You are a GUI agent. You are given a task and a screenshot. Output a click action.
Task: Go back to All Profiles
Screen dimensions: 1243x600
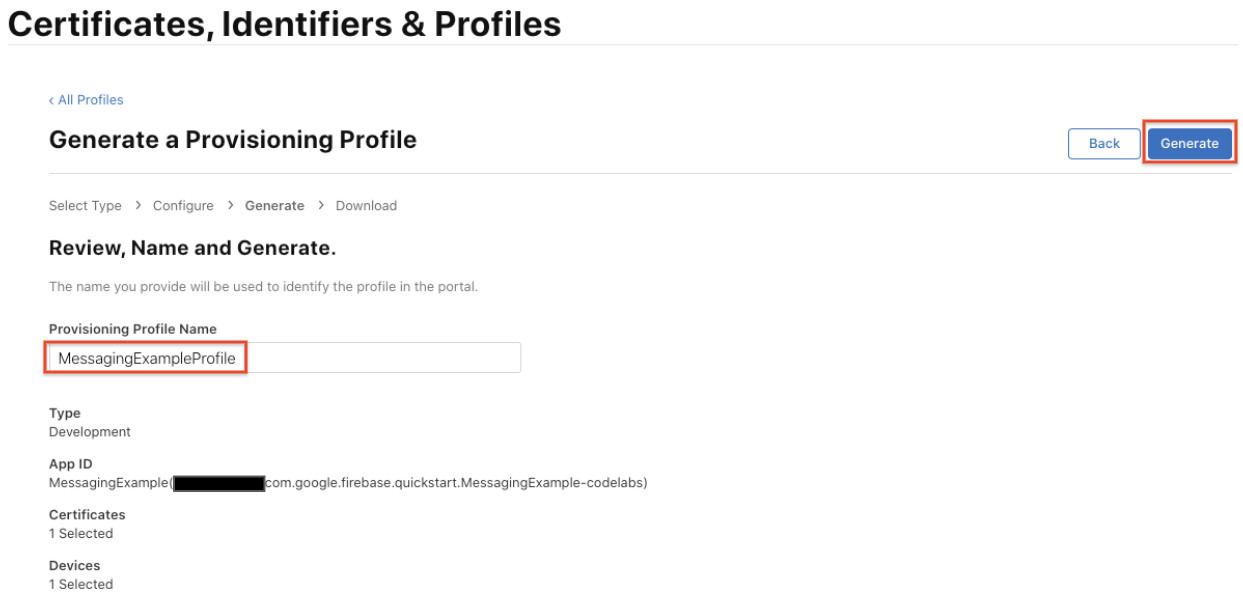[x=86, y=100]
